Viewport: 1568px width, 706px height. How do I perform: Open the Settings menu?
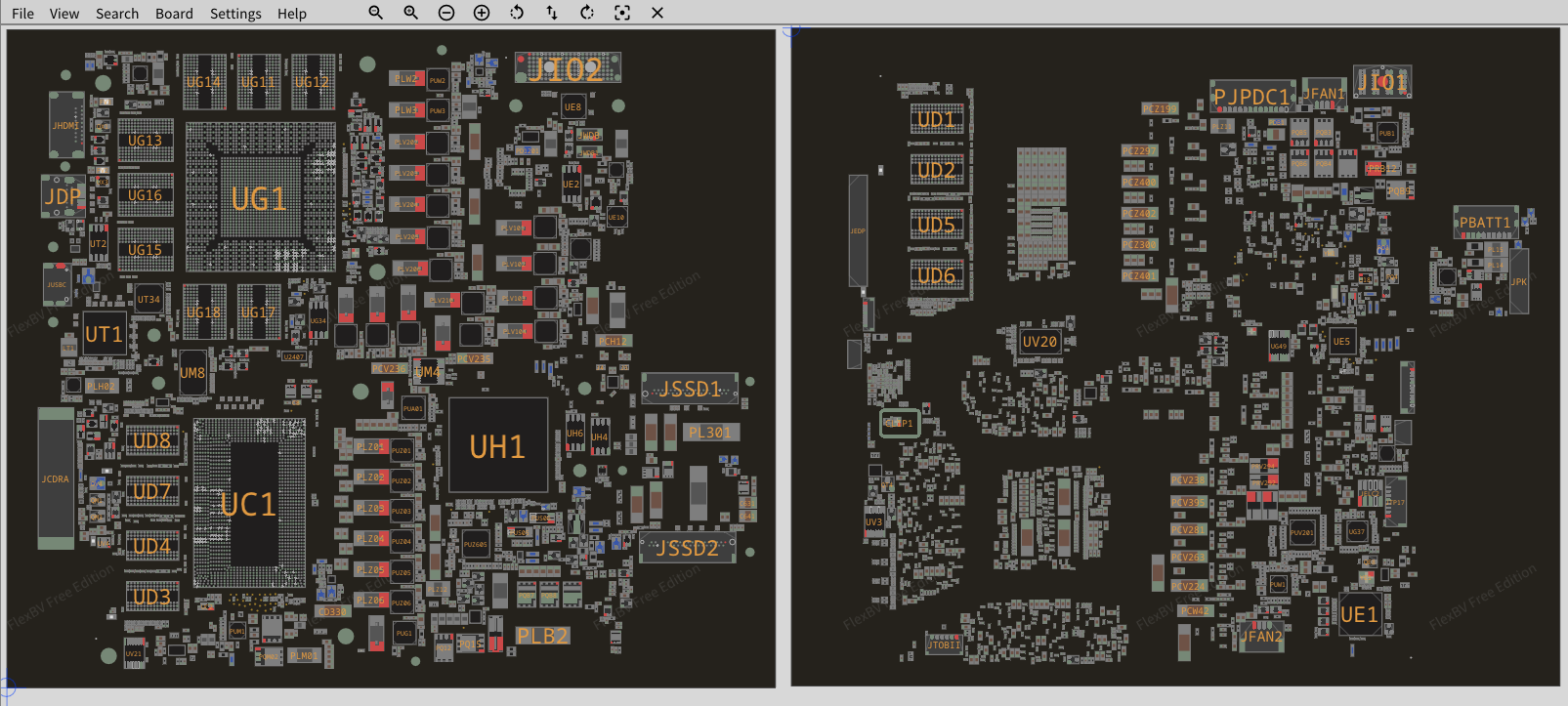point(235,14)
